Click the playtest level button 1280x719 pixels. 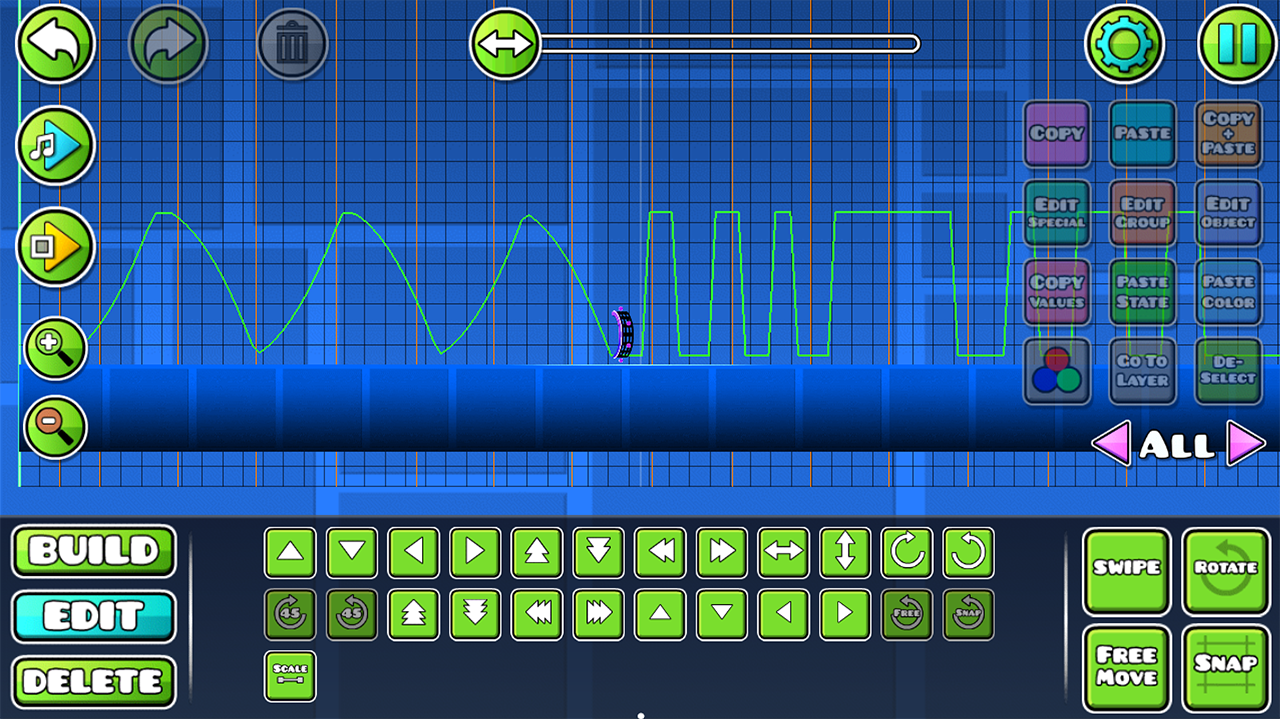pos(55,246)
